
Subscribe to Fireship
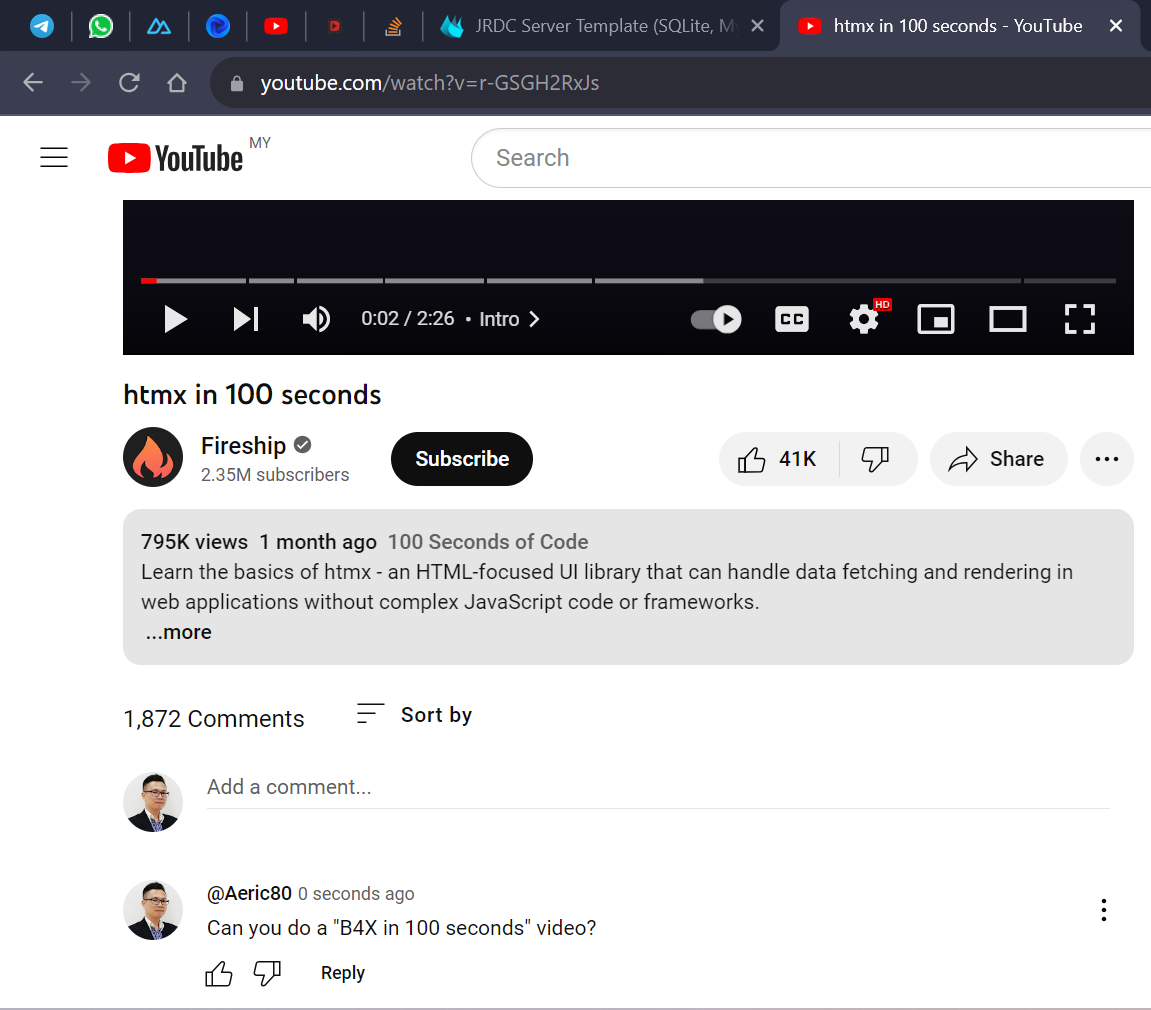[x=462, y=459]
